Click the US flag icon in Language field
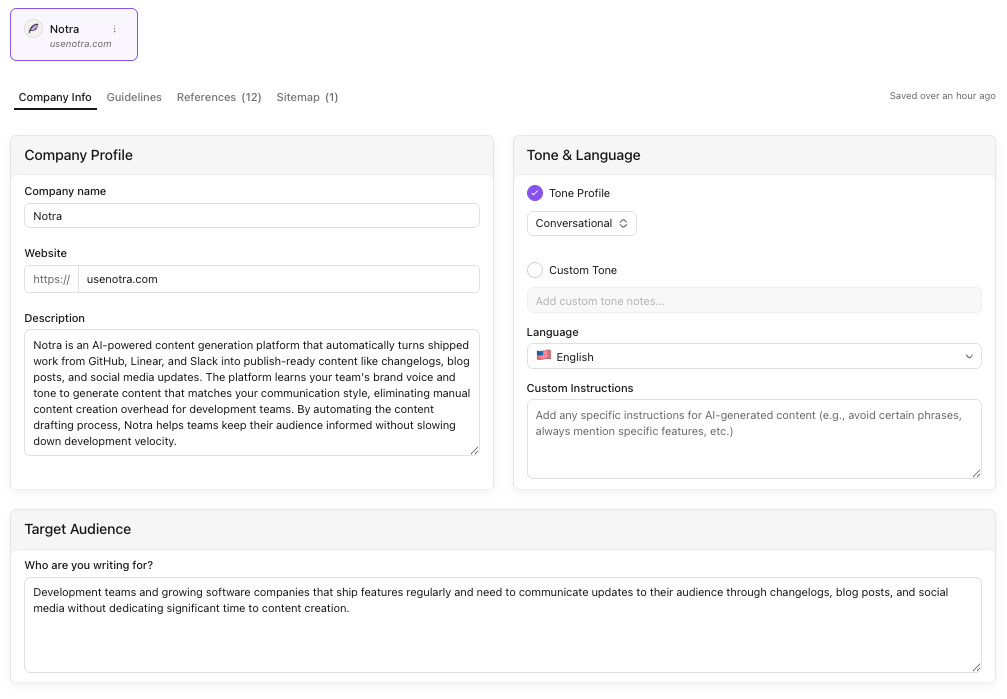 point(543,355)
